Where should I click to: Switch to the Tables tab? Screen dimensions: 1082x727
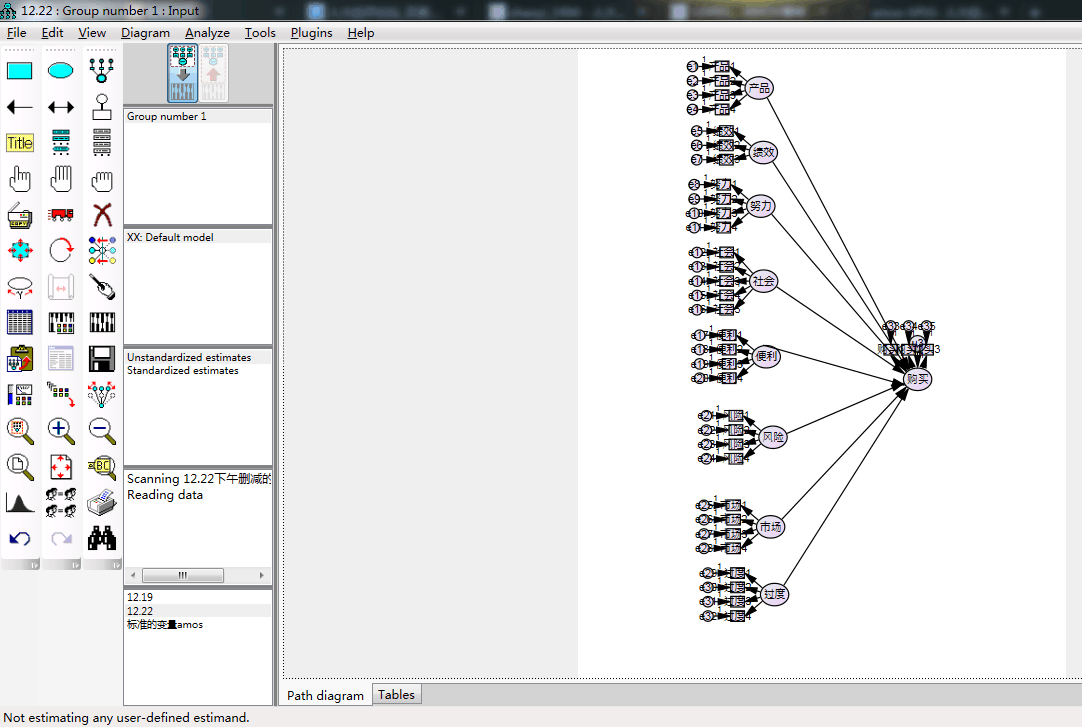(396, 695)
